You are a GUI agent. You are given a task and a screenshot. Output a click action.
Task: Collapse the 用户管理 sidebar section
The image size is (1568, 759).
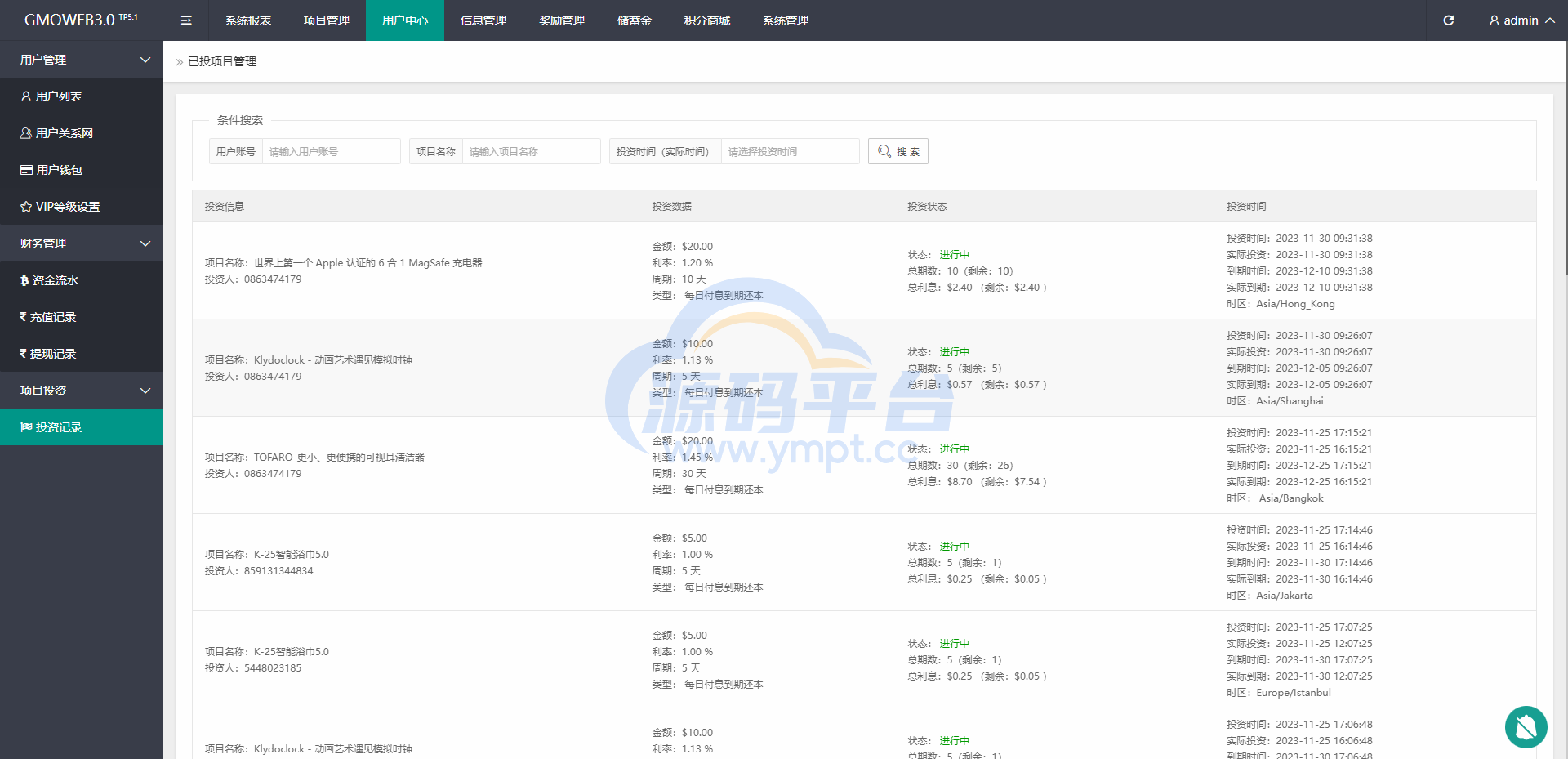click(x=82, y=60)
